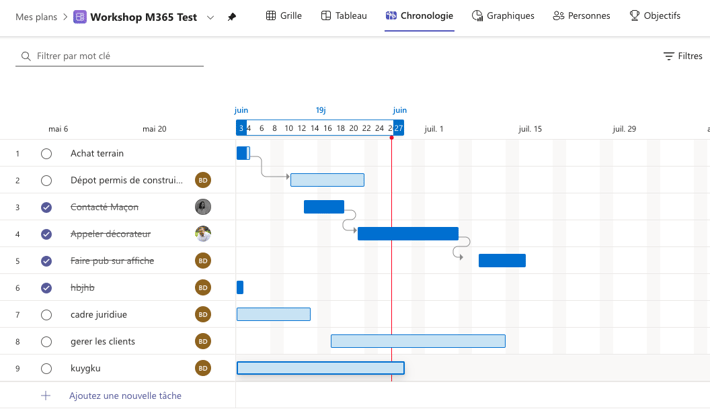Click the Workshop M365 Test plan icon
The image size is (710, 415).
(x=80, y=17)
